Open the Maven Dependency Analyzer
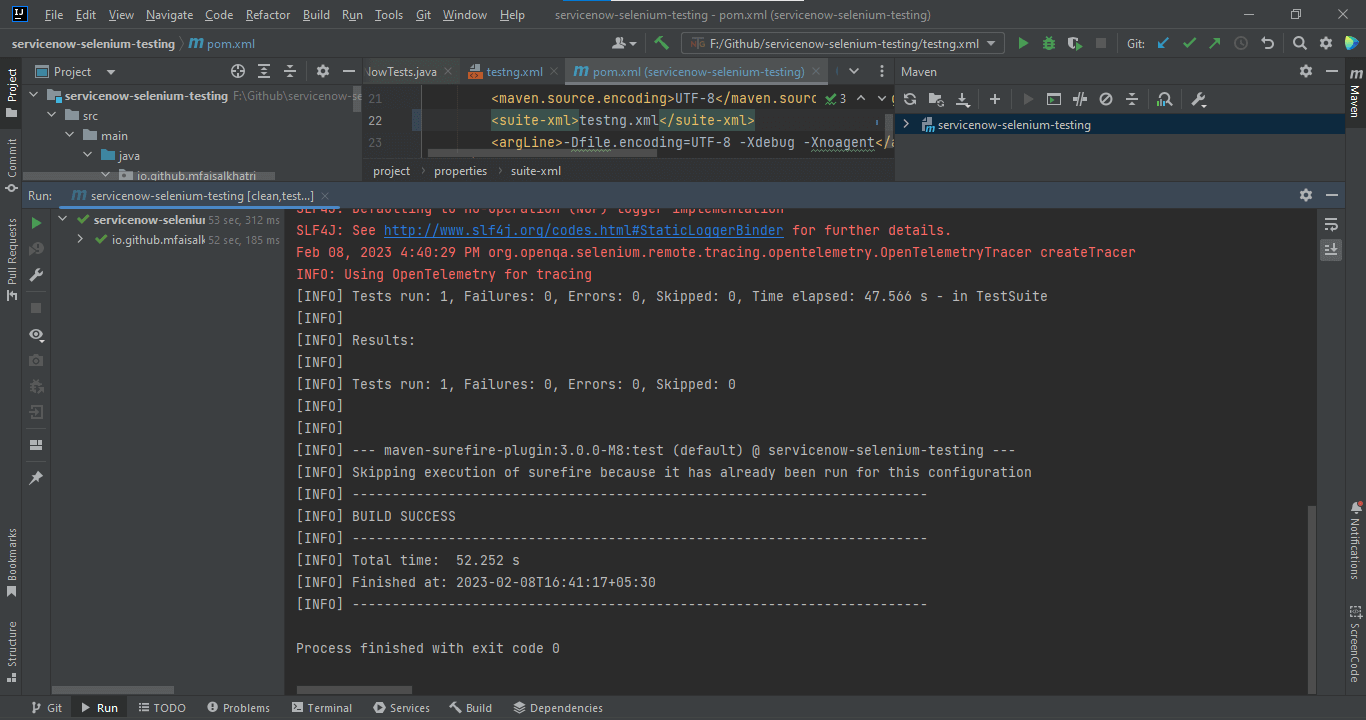The width and height of the screenshot is (1366, 720). 1164,98
